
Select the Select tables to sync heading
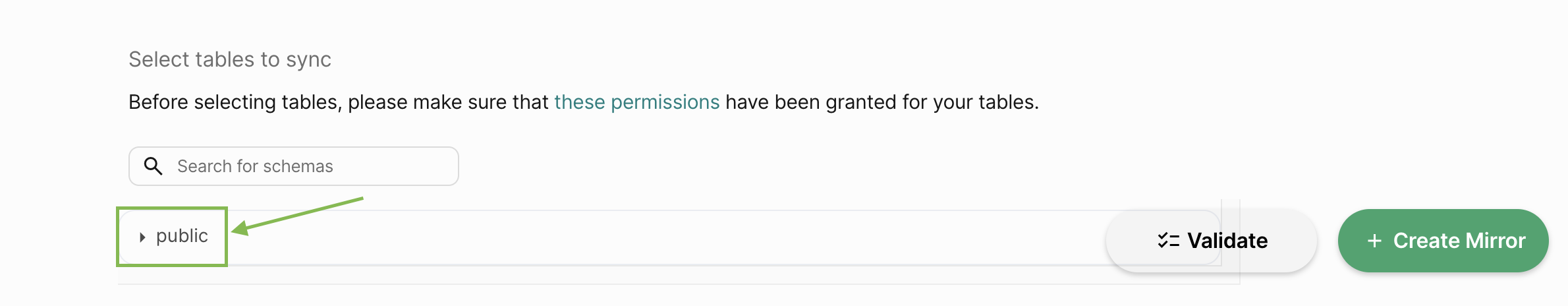(230, 59)
